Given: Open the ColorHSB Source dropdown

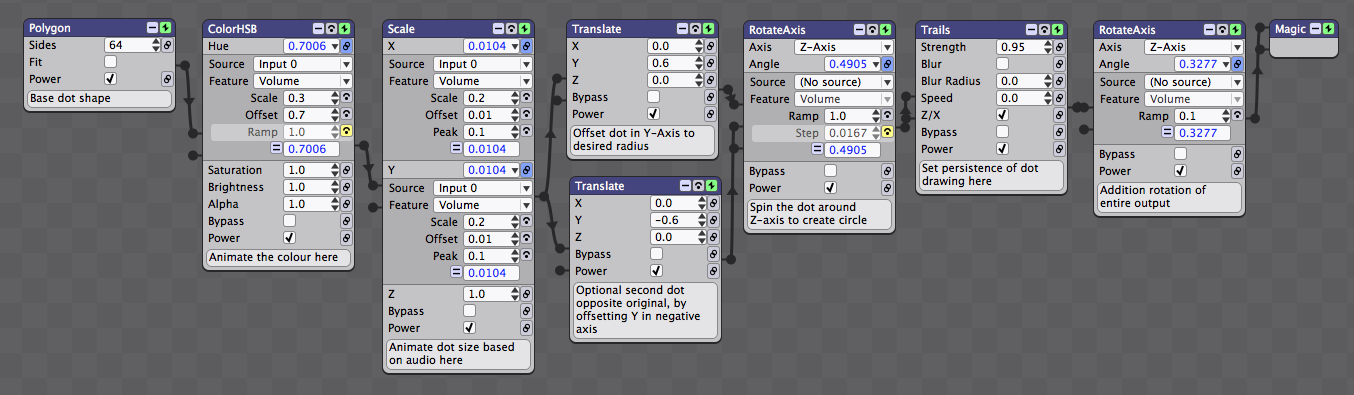Looking at the screenshot, I should click(x=303, y=64).
